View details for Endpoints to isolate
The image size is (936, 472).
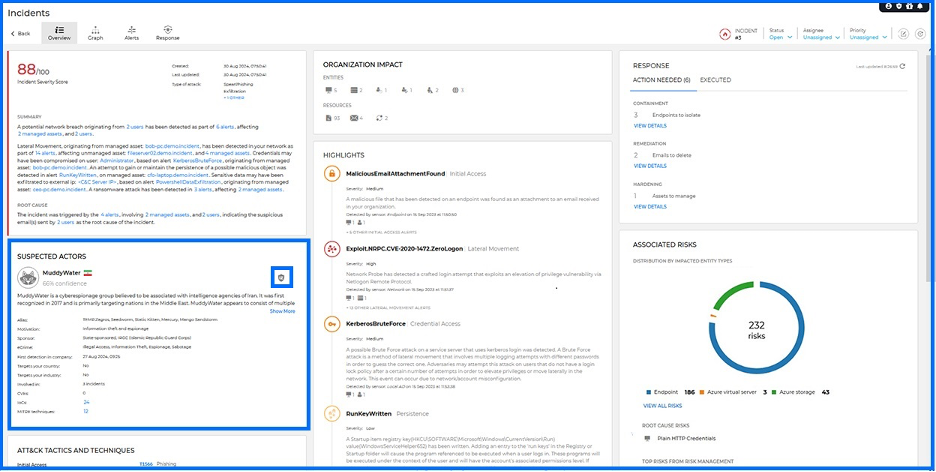point(650,126)
